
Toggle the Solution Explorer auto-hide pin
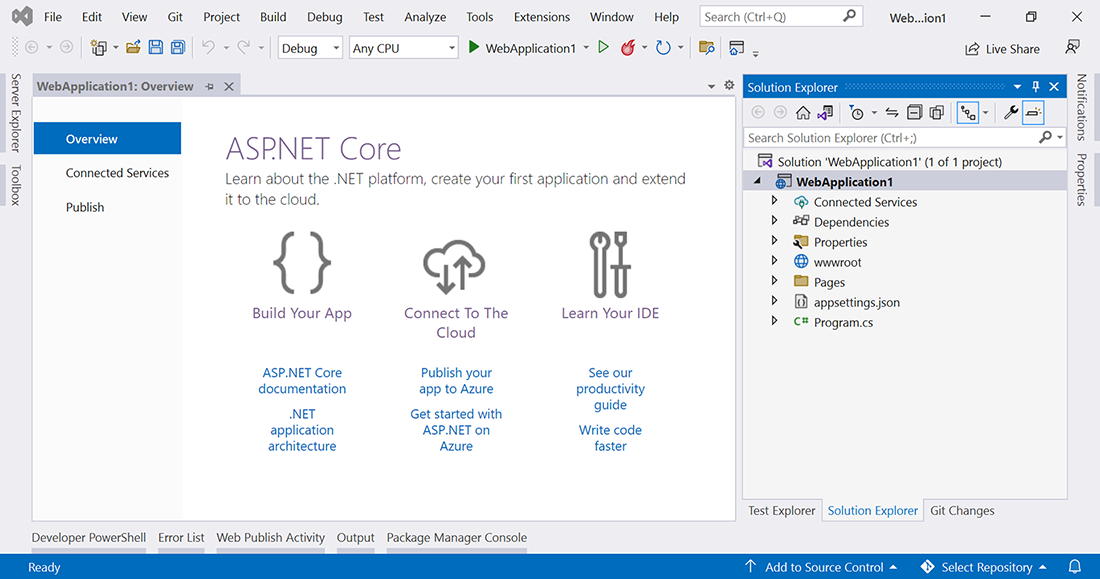click(1035, 87)
